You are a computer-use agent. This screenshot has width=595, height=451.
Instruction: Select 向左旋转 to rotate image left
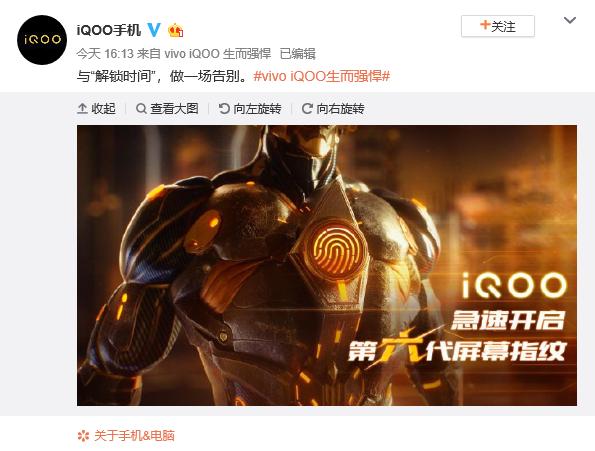[250, 109]
